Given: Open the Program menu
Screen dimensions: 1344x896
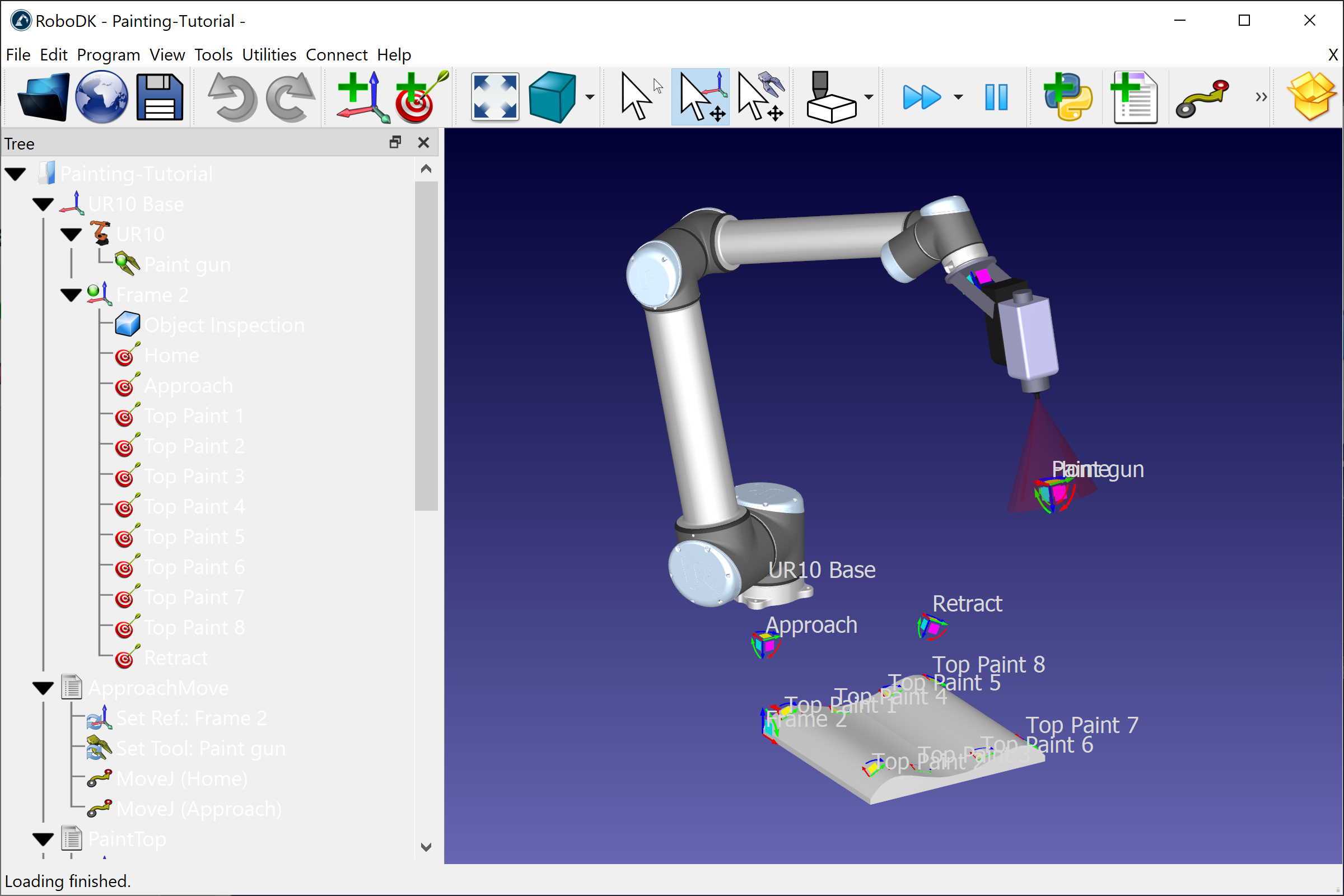Looking at the screenshot, I should tap(108, 55).
